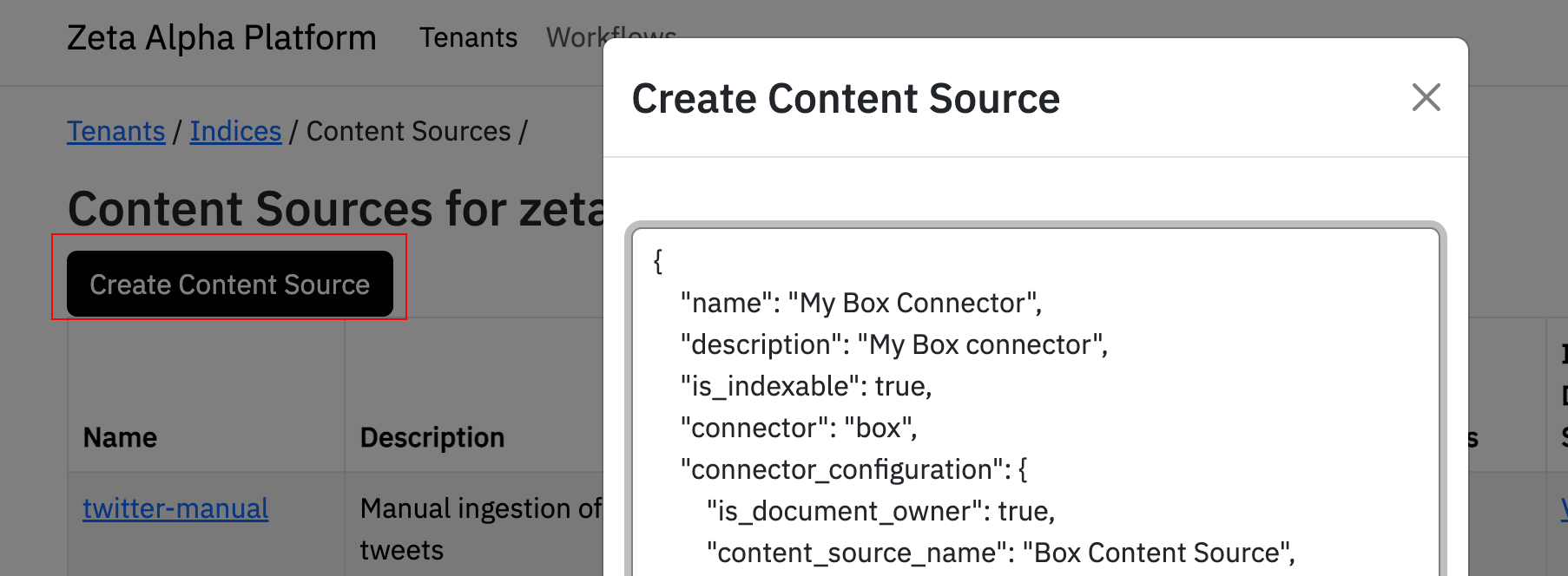
Task: Go to the Zeta Alpha Platform home
Action: tap(221, 38)
